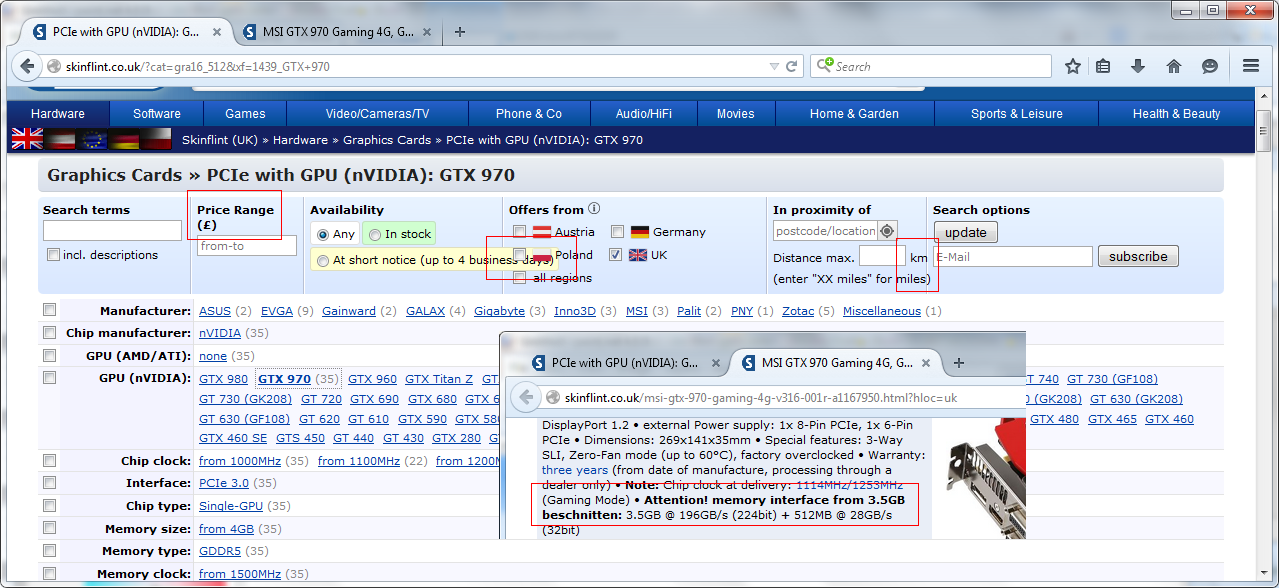Image resolution: width=1279 pixels, height=588 pixels.
Task: Click the info icon beside Offers from
Action: tap(594, 209)
